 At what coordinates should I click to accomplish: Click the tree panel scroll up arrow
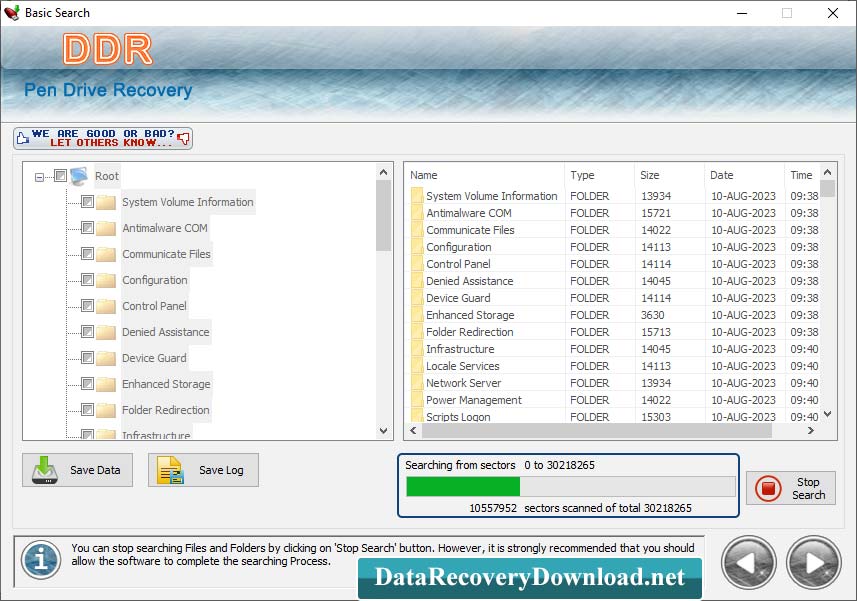(x=384, y=173)
